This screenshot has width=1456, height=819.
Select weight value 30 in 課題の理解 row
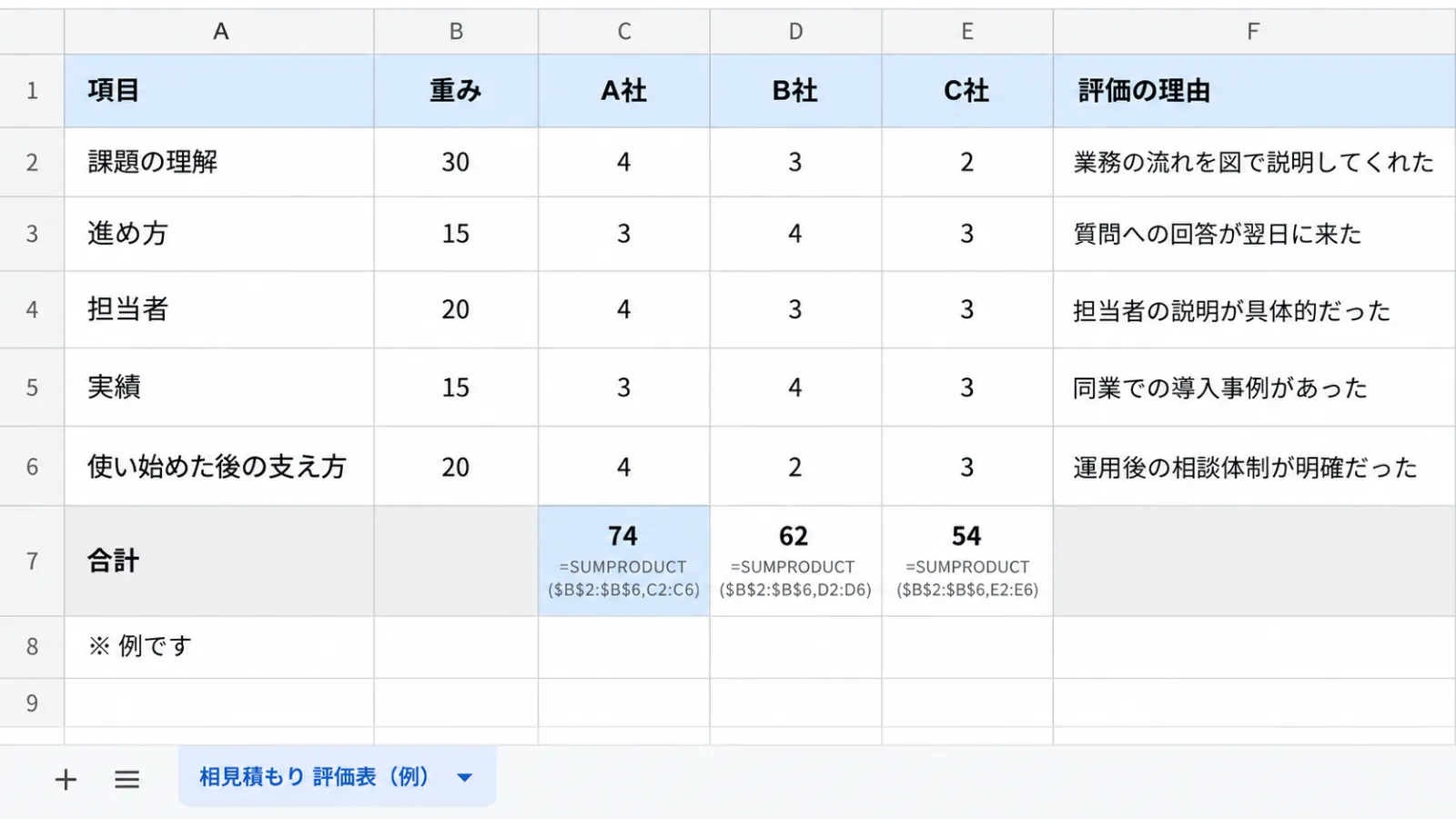pos(456,162)
